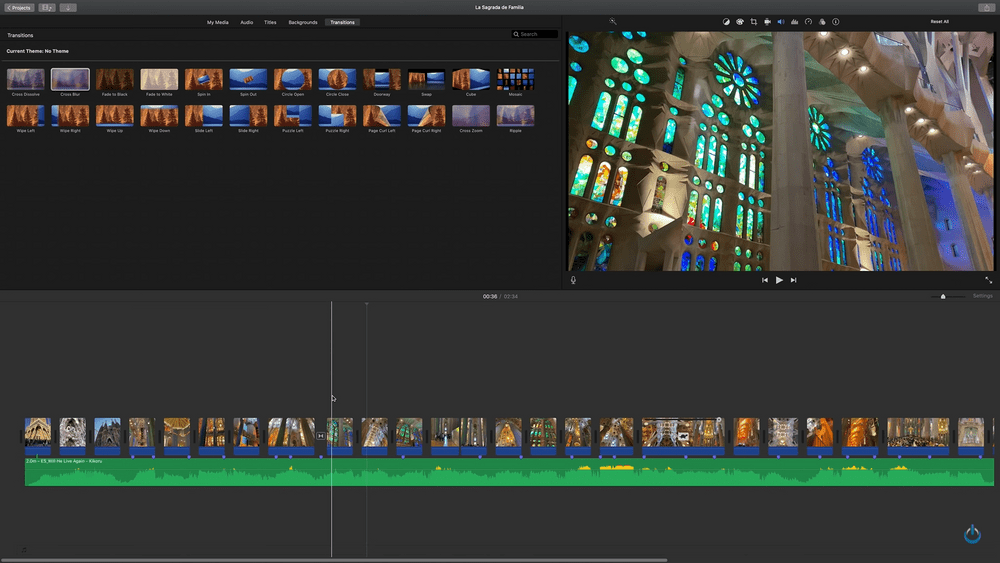Open noise reduction and equalizer tool
The width and height of the screenshot is (1000, 563).
[x=794, y=21]
